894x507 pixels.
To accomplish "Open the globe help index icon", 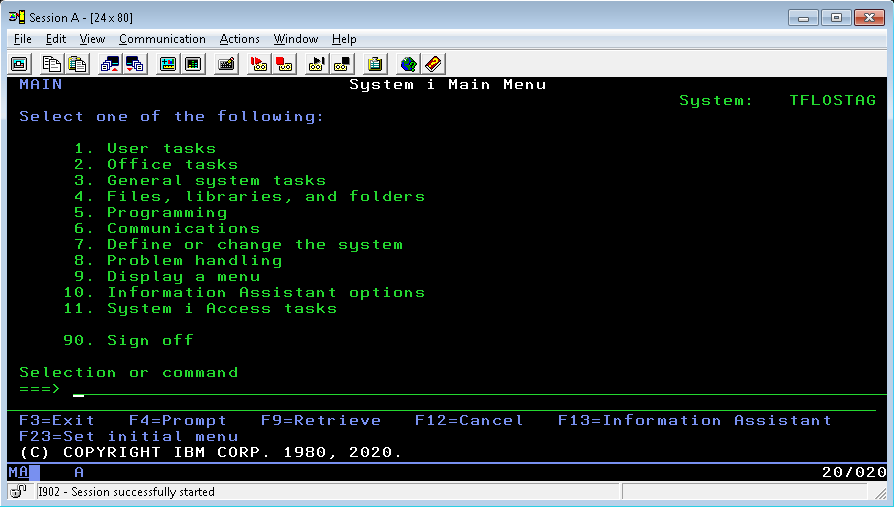I will pyautogui.click(x=408, y=64).
